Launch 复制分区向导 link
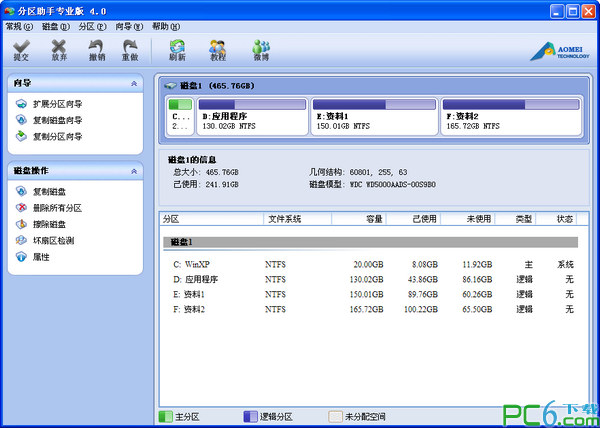This screenshot has width=600, height=428. coord(57,137)
